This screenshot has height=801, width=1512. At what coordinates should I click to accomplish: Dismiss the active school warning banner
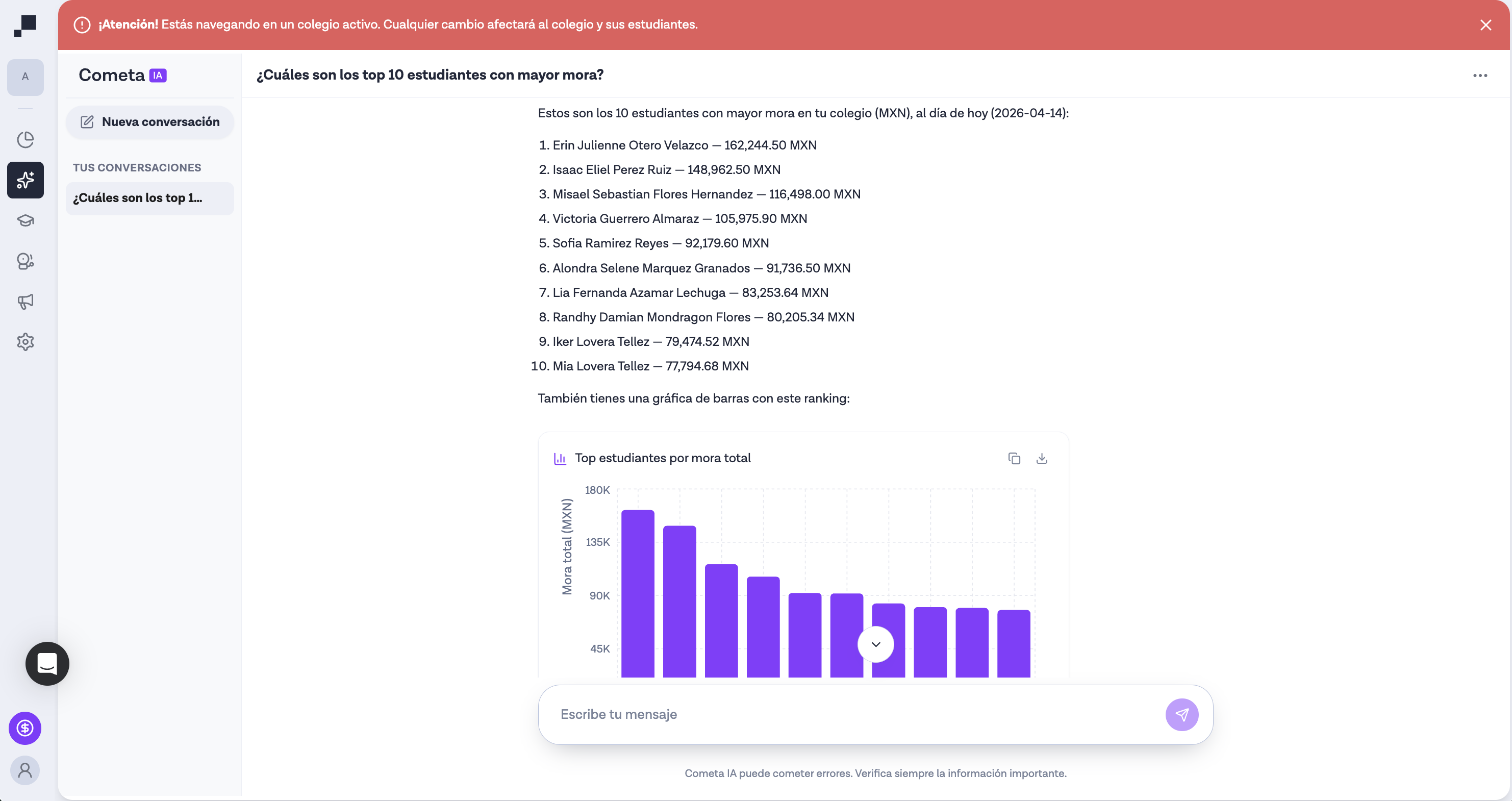(1486, 24)
